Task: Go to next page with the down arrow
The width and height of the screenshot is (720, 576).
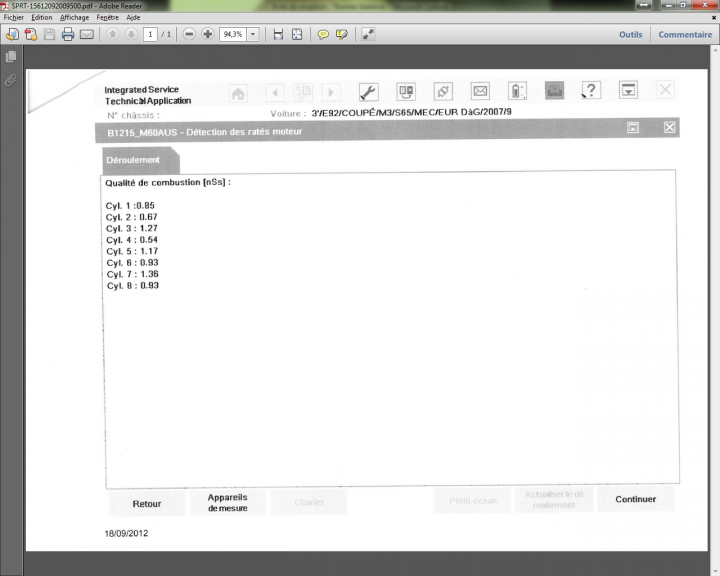Action: (131, 34)
